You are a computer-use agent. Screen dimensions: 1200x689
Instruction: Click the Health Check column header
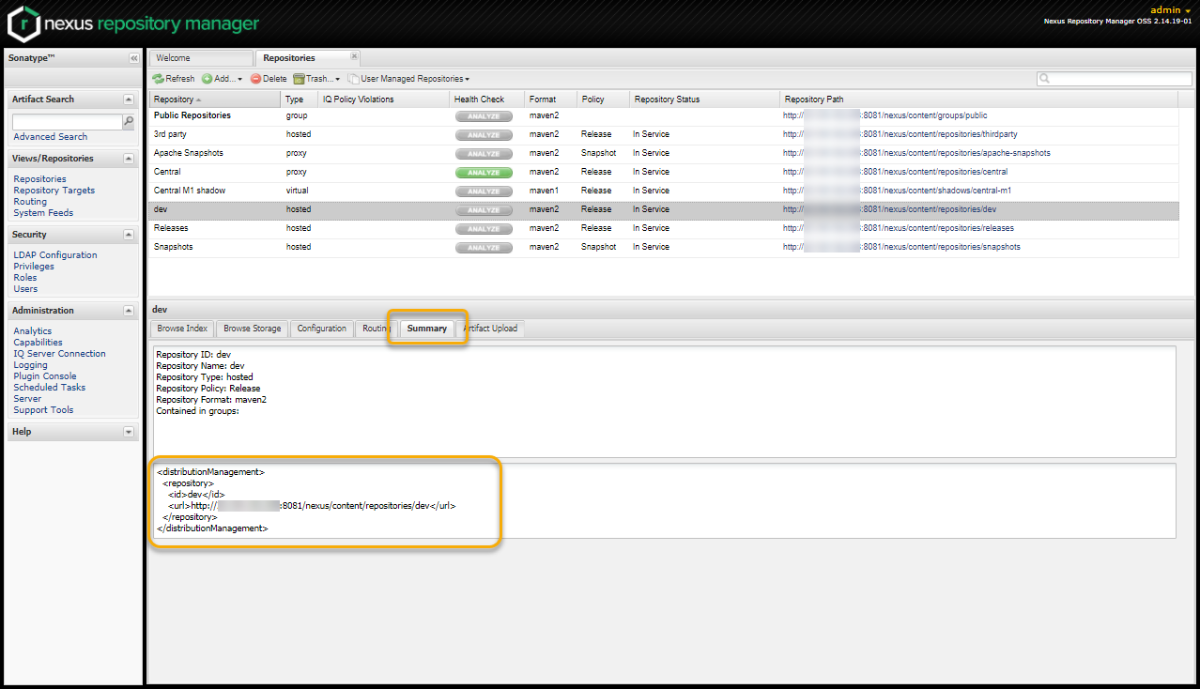[487, 100]
